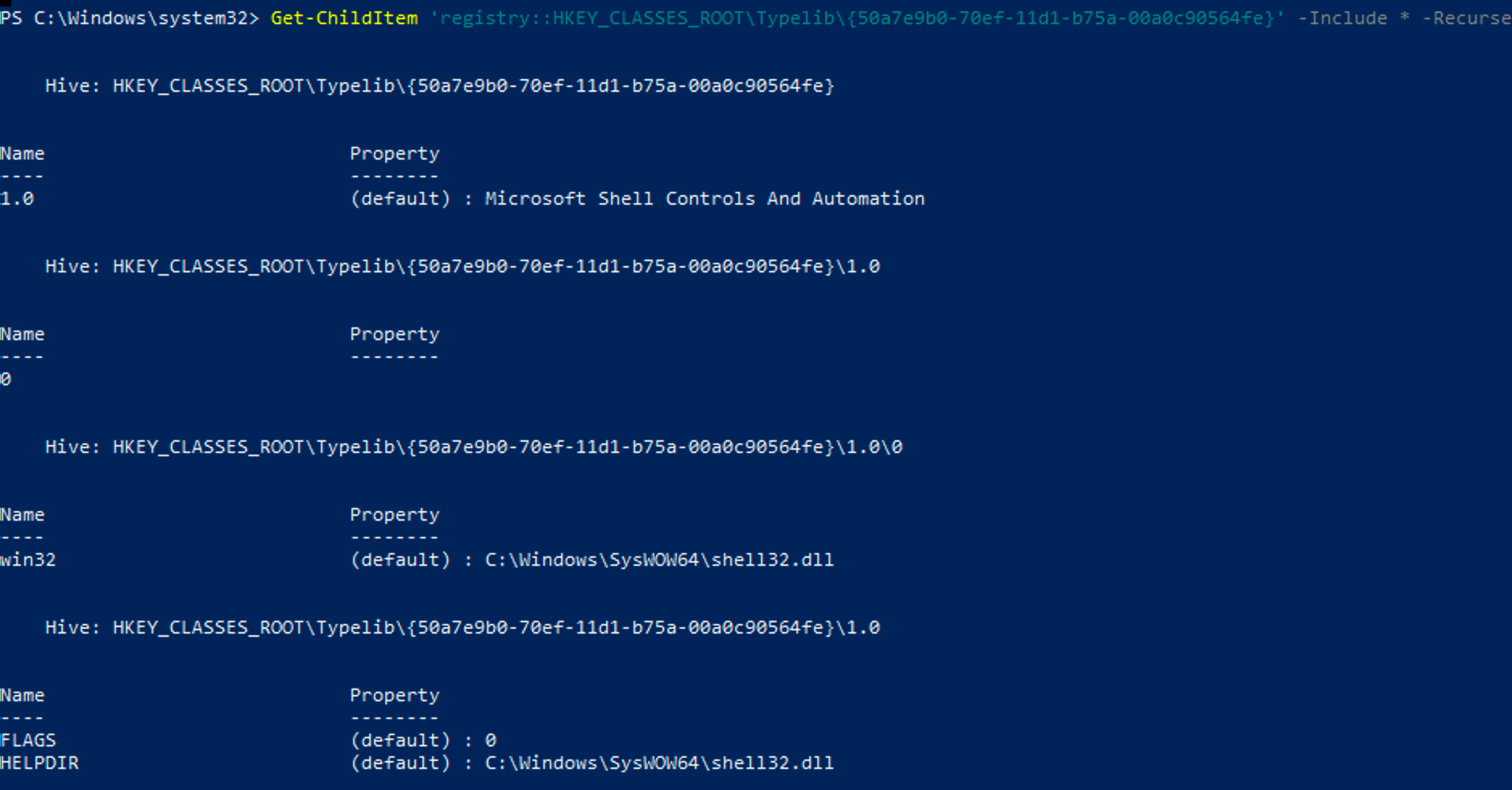
Task: Click the -Include parameter in command
Action: coord(1343,18)
